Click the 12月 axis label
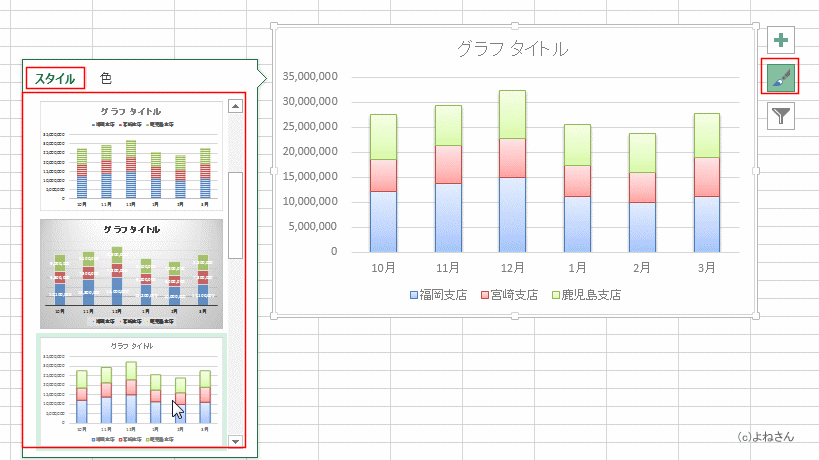Viewport: 819px width, 460px height. tap(512, 268)
